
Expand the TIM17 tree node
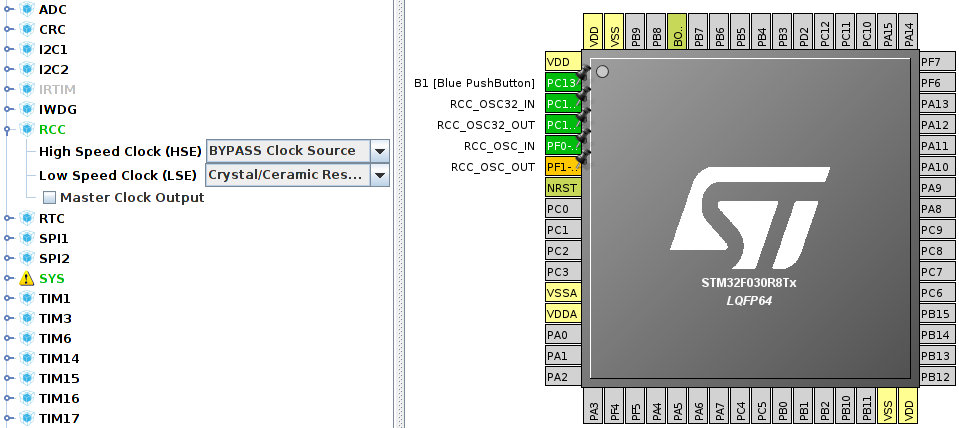8,418
